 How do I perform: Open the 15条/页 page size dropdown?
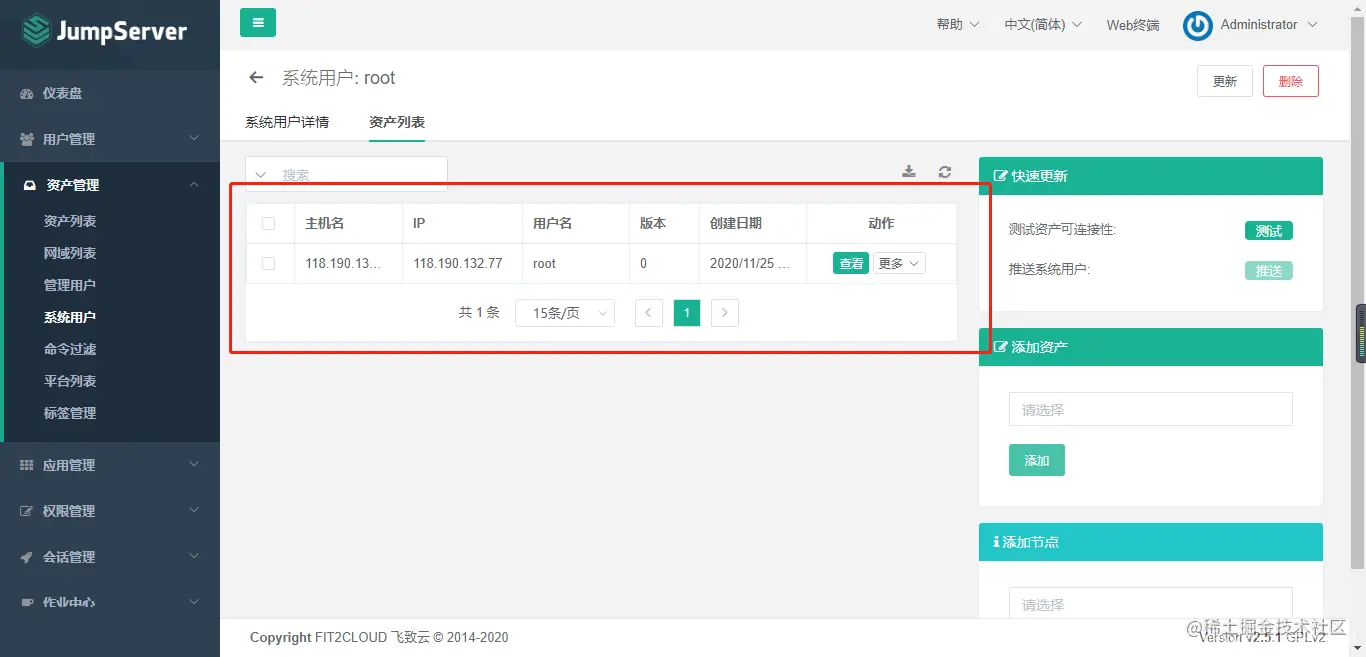tap(564, 312)
